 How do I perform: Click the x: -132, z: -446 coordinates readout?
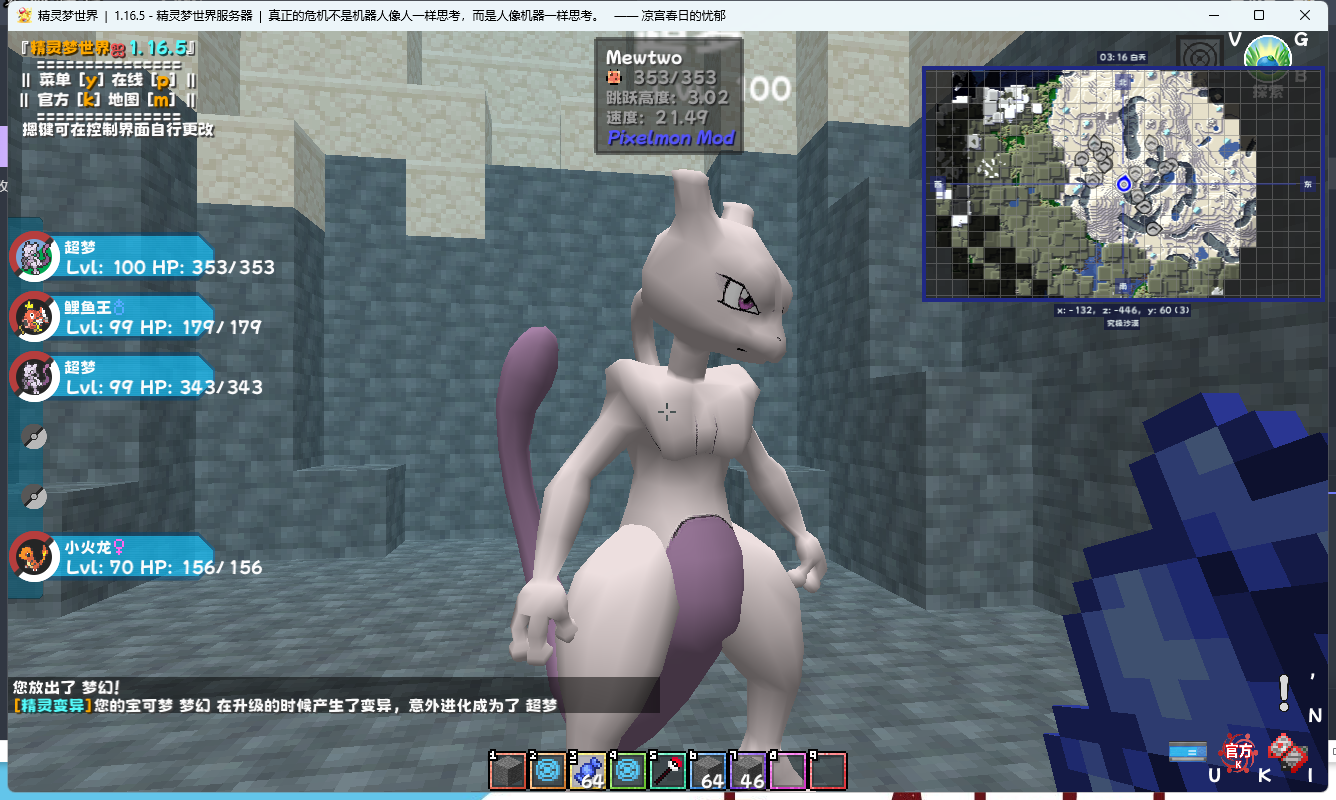(1123, 311)
